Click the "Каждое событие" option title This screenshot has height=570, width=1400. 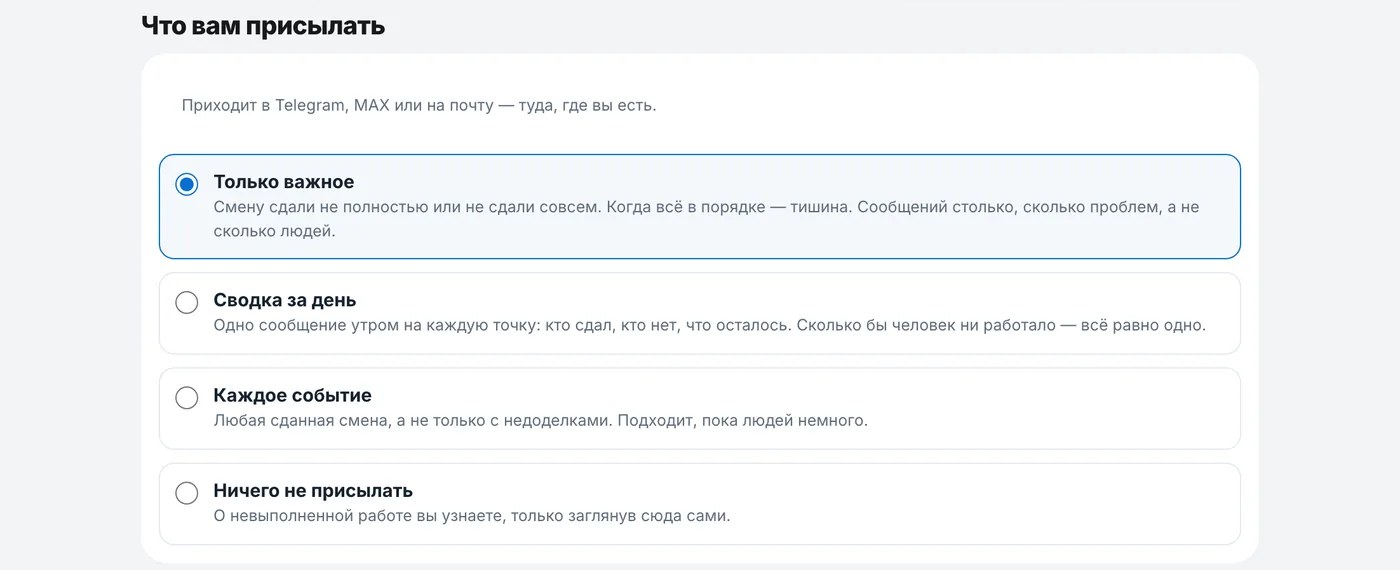[293, 396]
